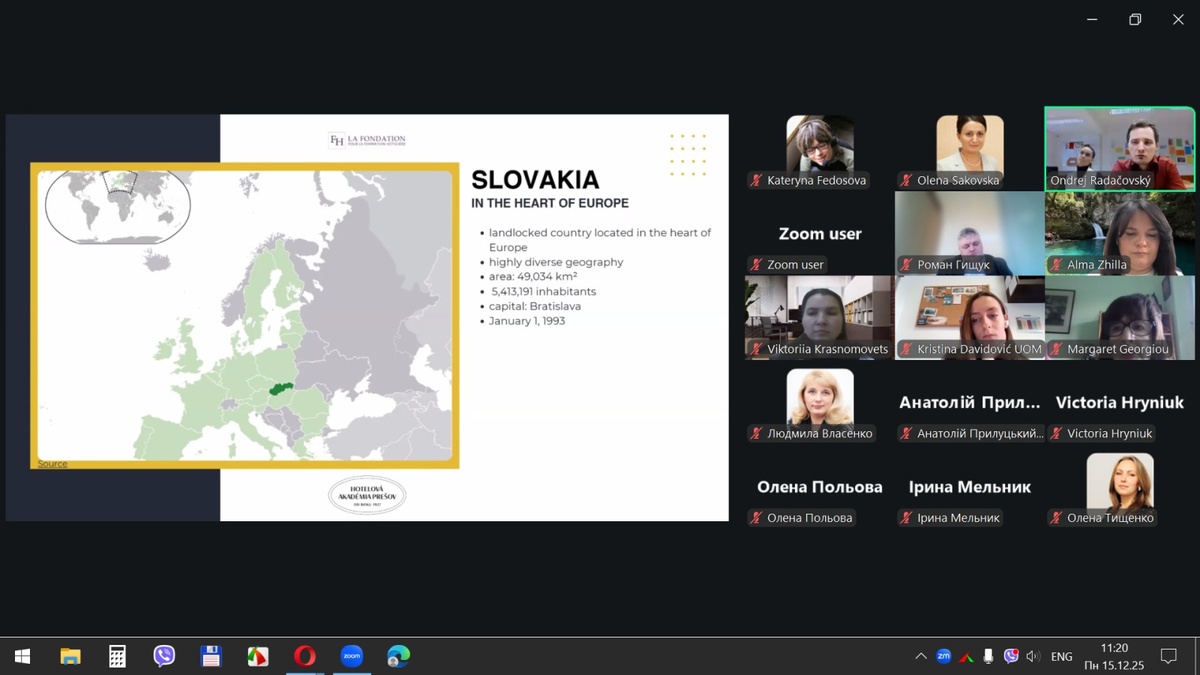Open File Explorer from taskbar
The image size is (1200, 675).
pyautogui.click(x=70, y=656)
